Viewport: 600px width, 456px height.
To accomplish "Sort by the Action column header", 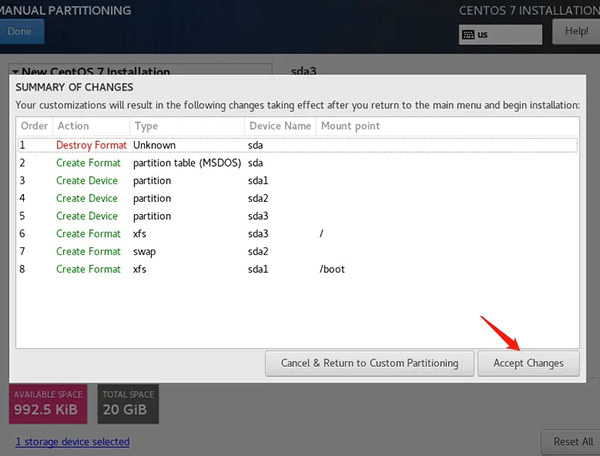I will (x=90, y=126).
